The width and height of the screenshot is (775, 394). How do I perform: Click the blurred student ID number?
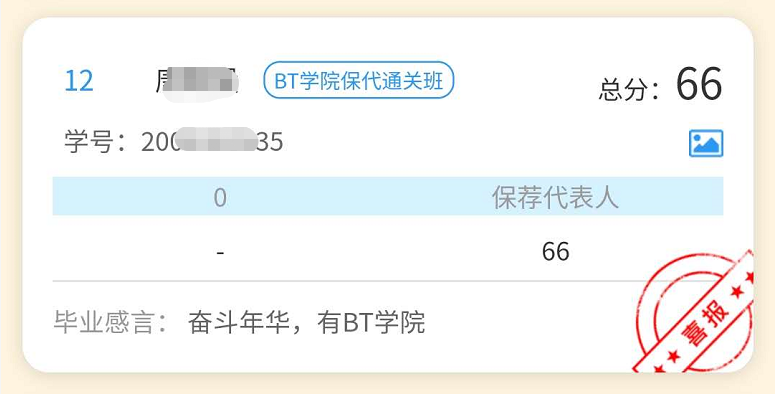(x=212, y=142)
